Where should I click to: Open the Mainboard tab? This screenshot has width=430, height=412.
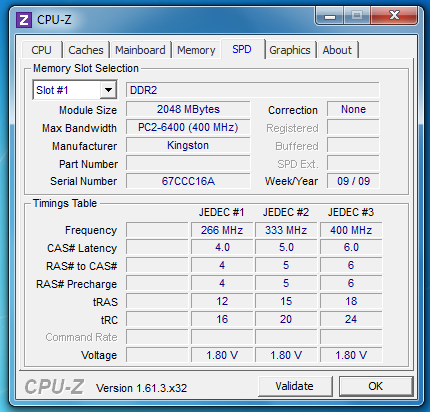pyautogui.click(x=140, y=50)
